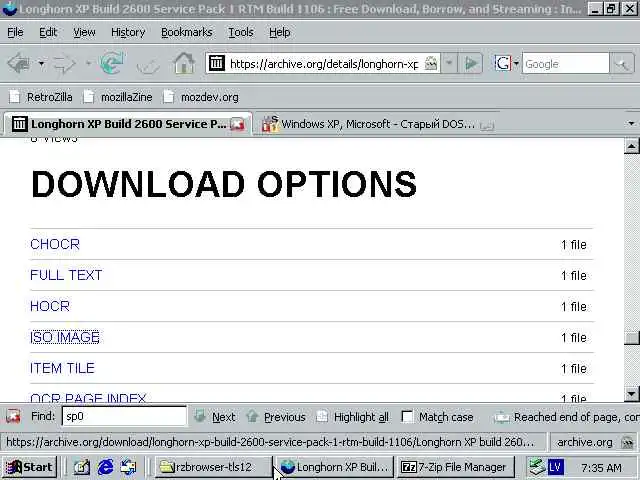This screenshot has width=640, height=480.
Task: Click Highlight all button
Action: click(353, 417)
